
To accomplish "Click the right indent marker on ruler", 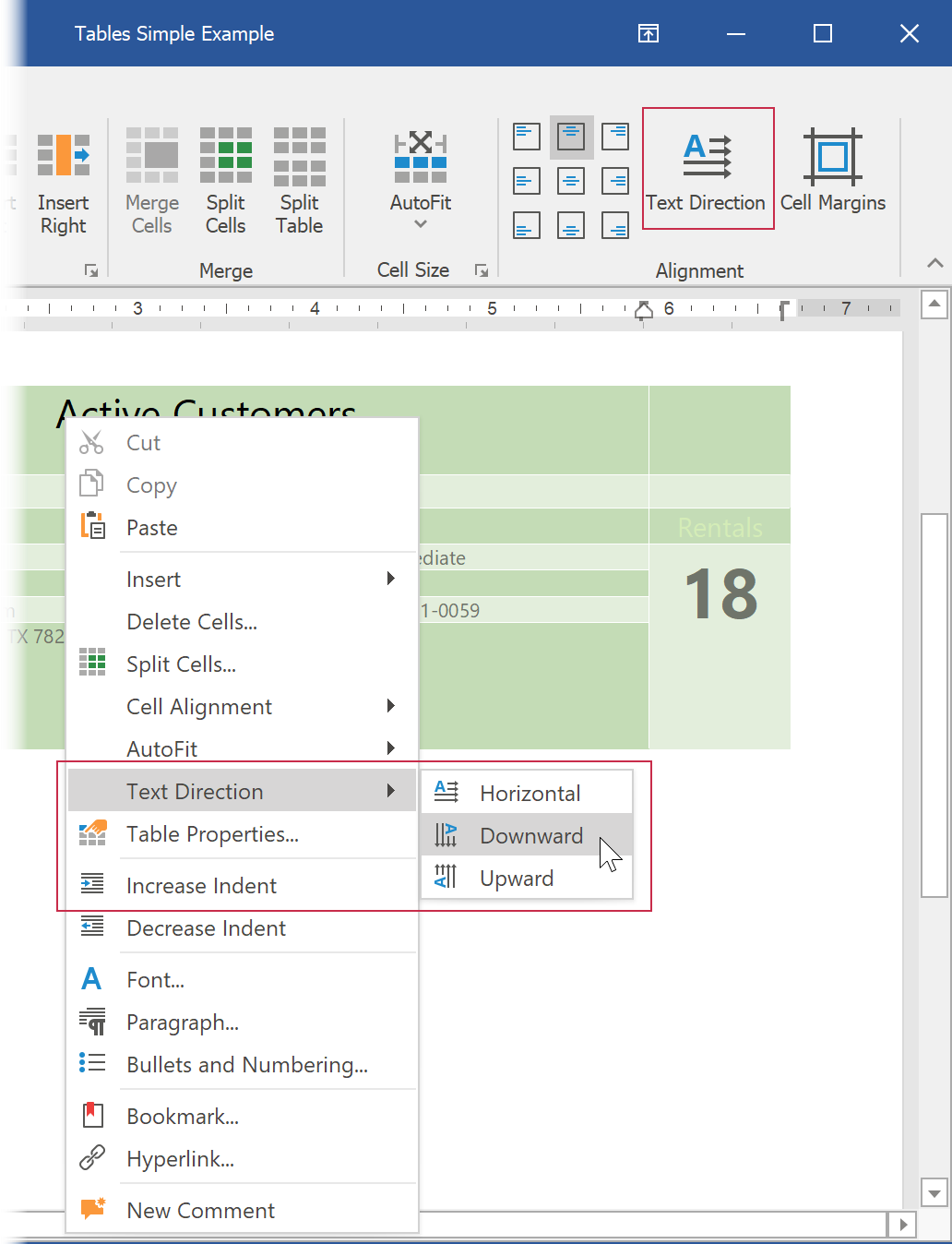I will pos(644,309).
